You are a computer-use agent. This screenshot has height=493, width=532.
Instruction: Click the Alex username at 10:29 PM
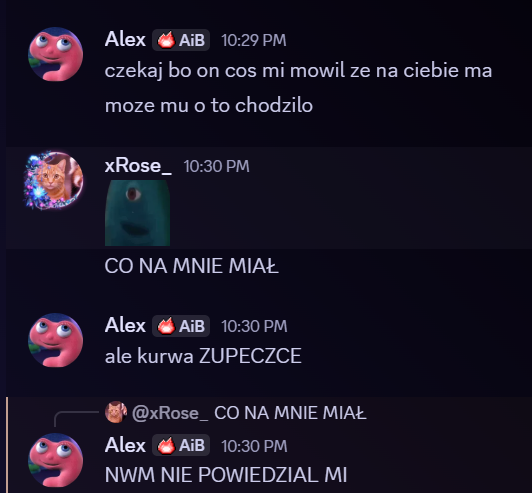125,39
